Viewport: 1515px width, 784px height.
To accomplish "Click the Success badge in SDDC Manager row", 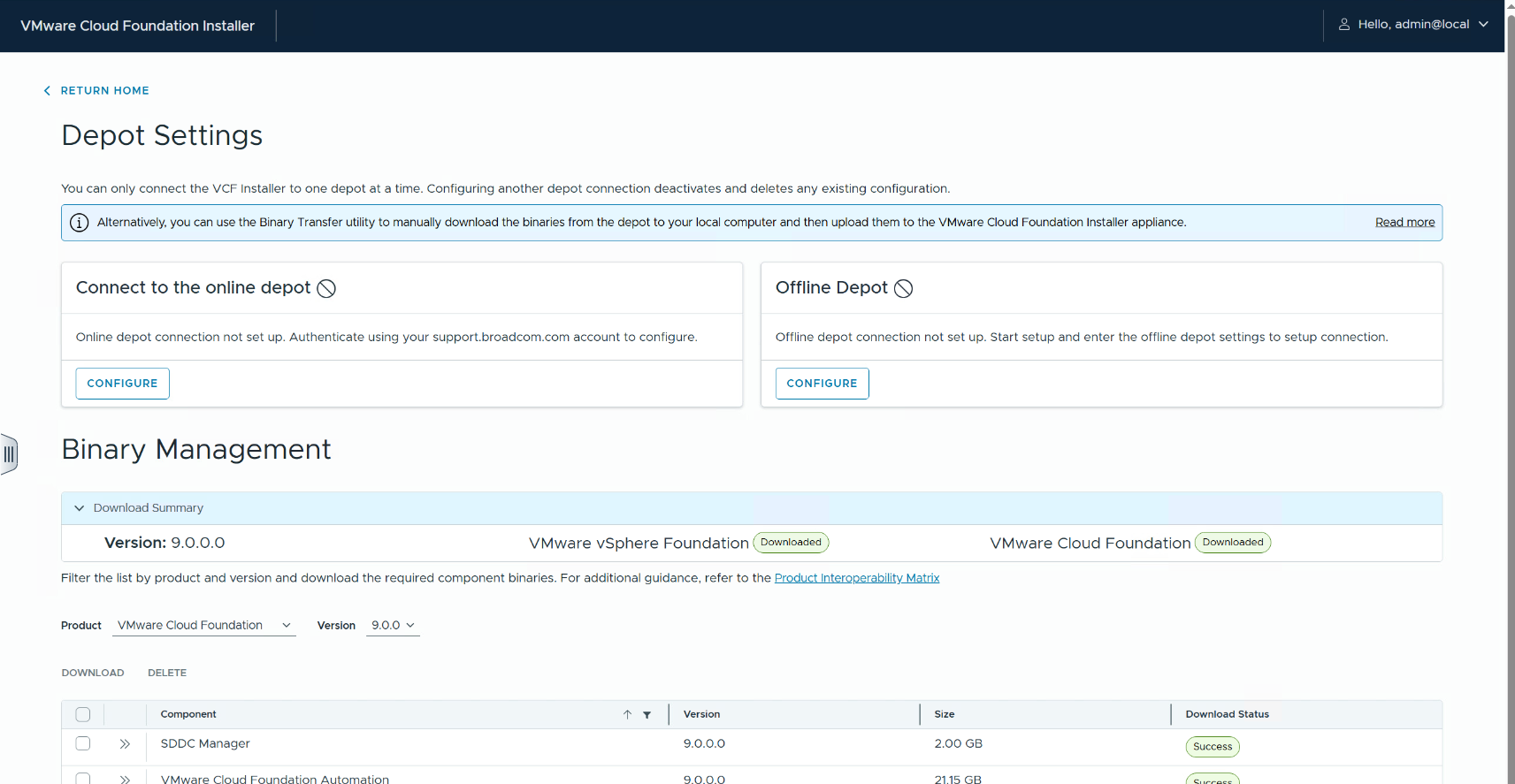I will [1212, 747].
